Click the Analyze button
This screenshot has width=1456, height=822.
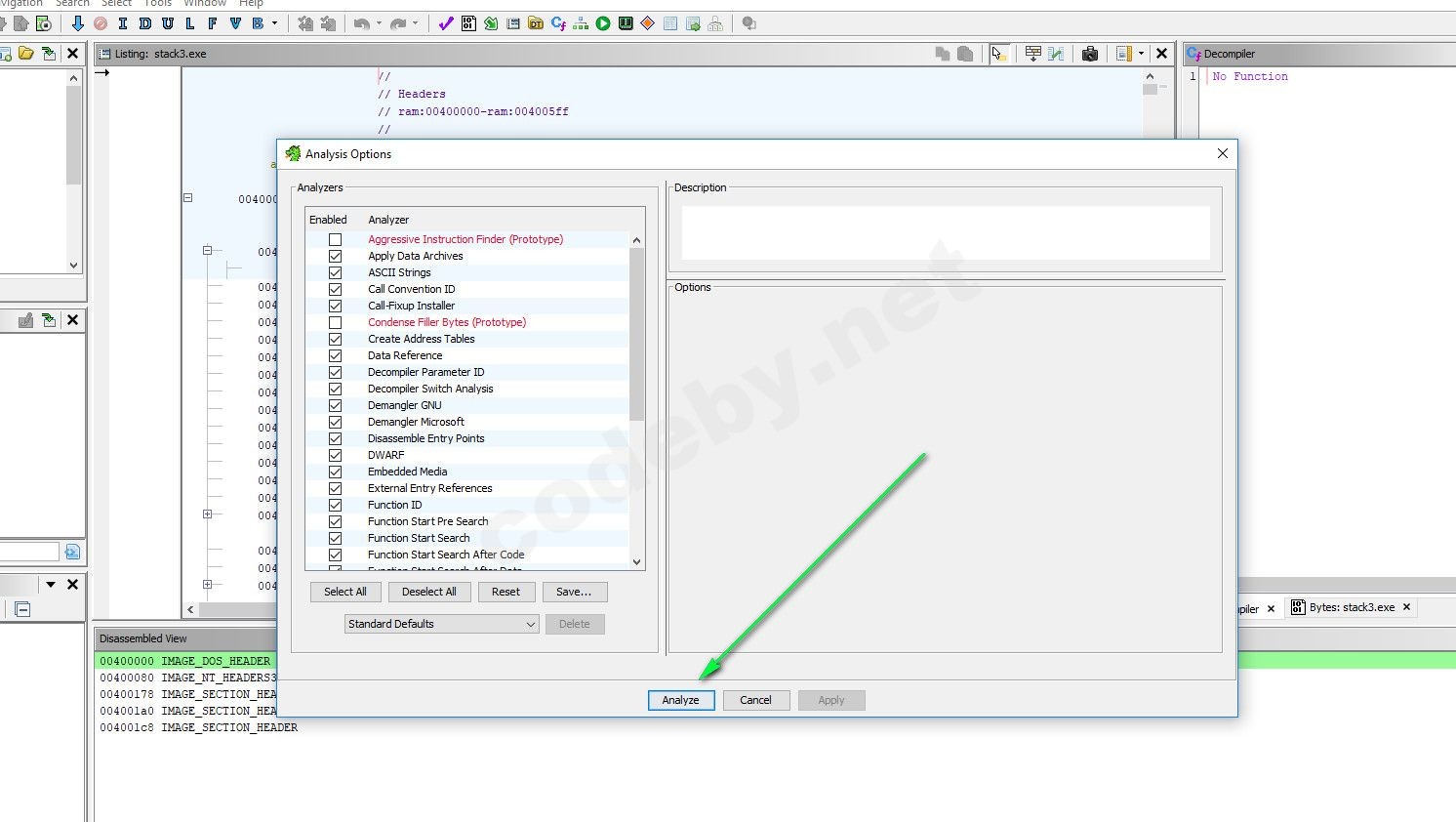681,700
